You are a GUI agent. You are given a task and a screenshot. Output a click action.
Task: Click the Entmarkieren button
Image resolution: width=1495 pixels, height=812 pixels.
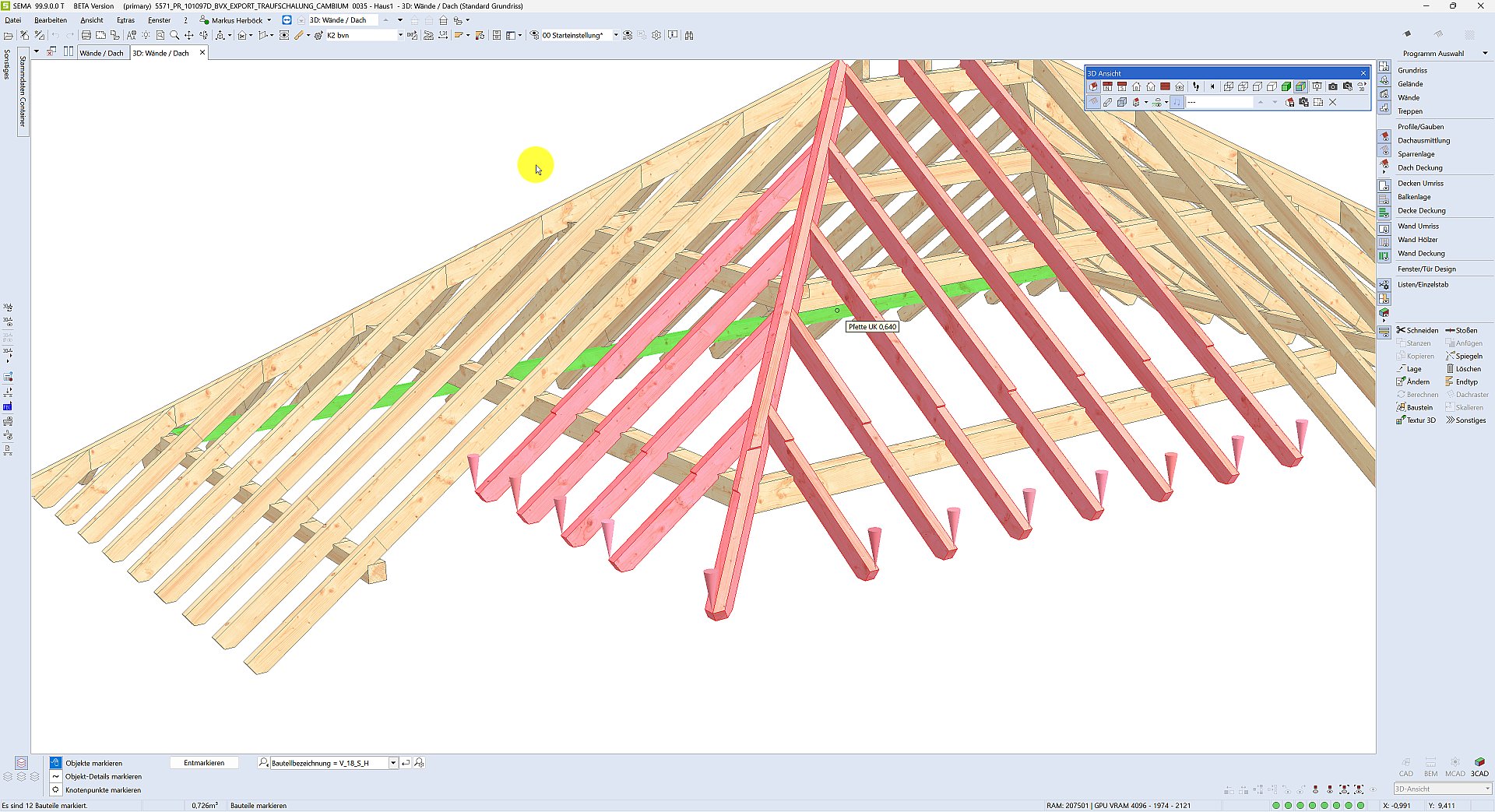click(x=204, y=763)
